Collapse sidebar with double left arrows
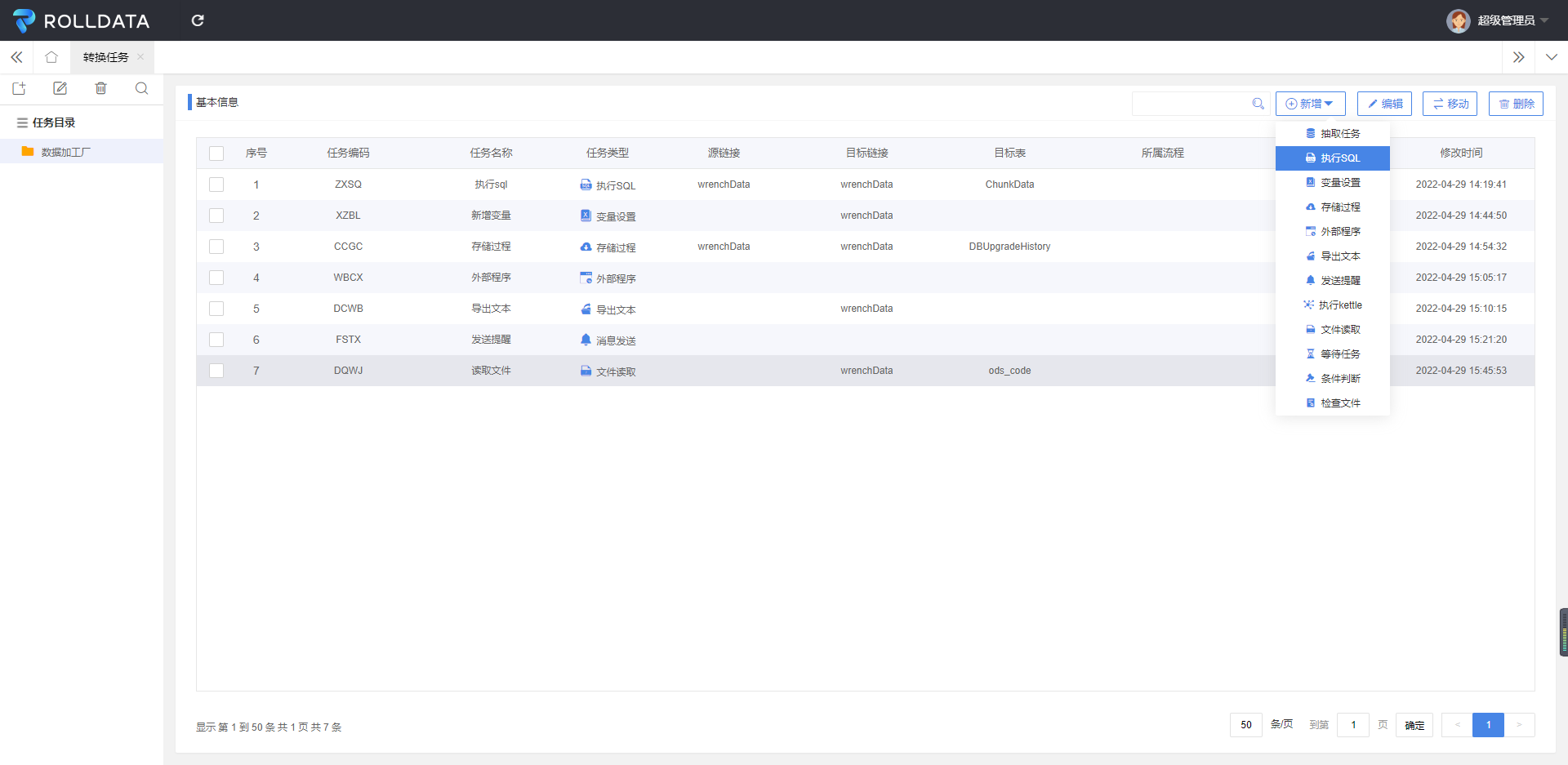 pos(16,57)
